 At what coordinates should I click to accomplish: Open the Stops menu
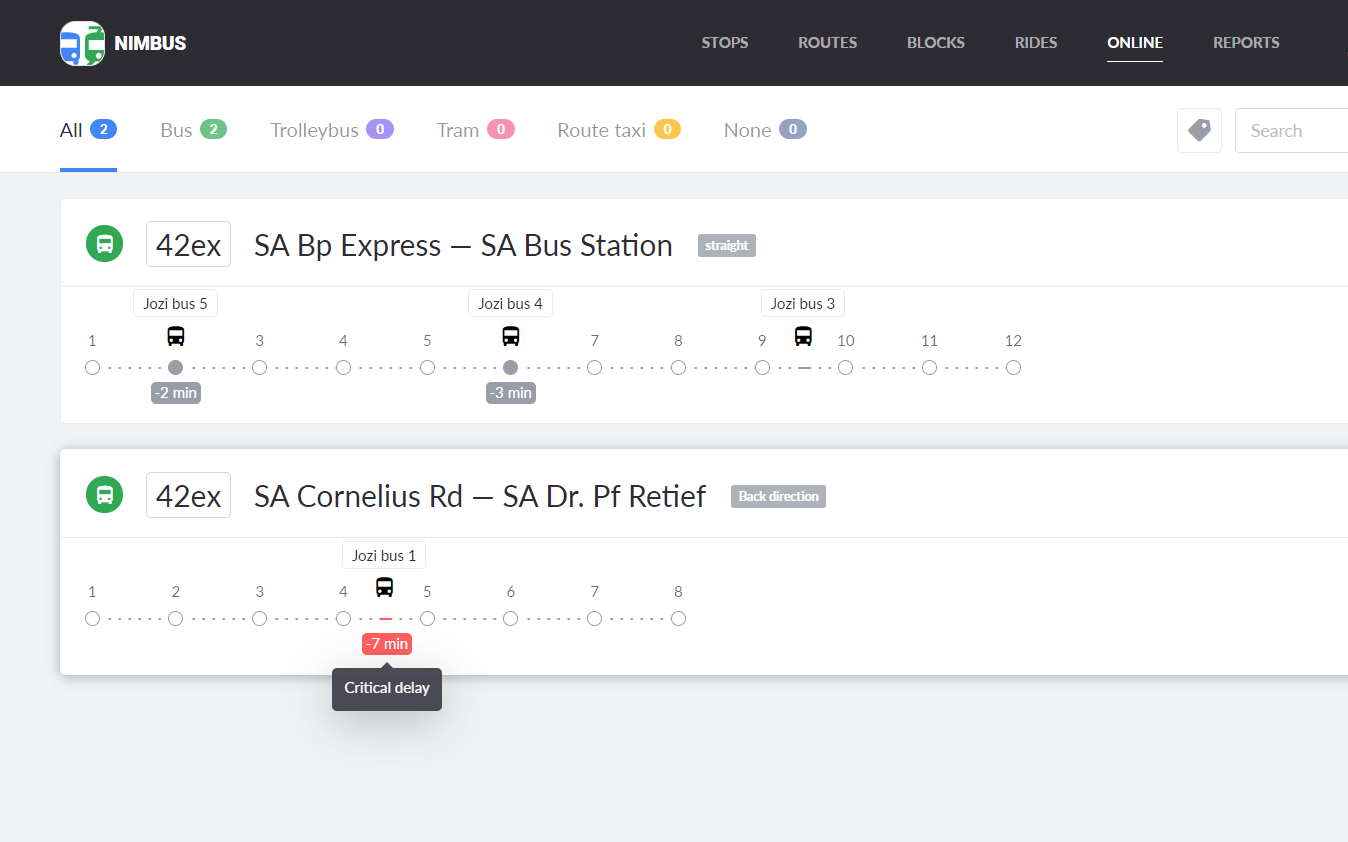pos(725,43)
